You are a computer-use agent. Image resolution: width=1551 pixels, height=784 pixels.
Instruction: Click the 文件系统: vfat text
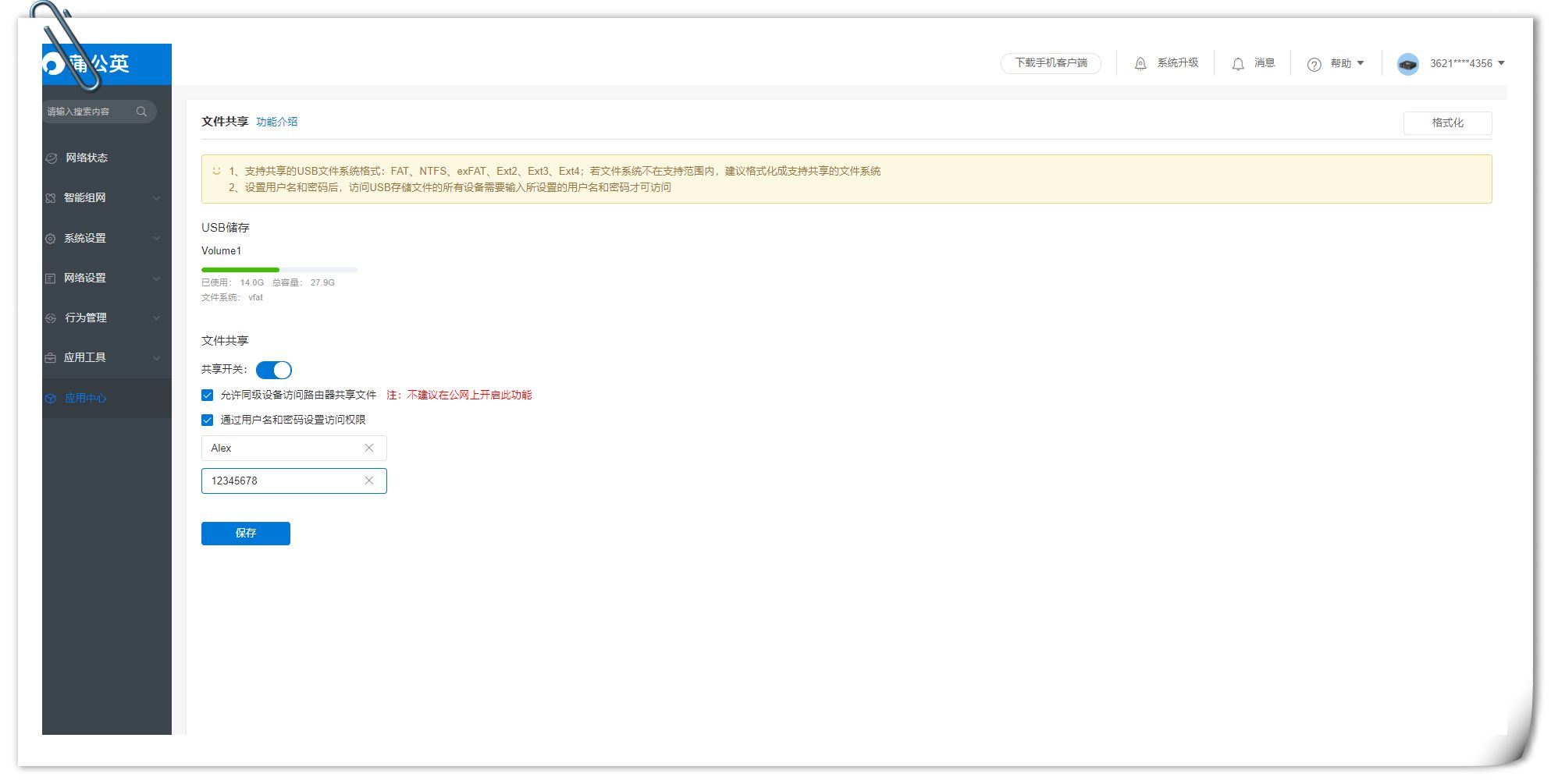coord(232,297)
